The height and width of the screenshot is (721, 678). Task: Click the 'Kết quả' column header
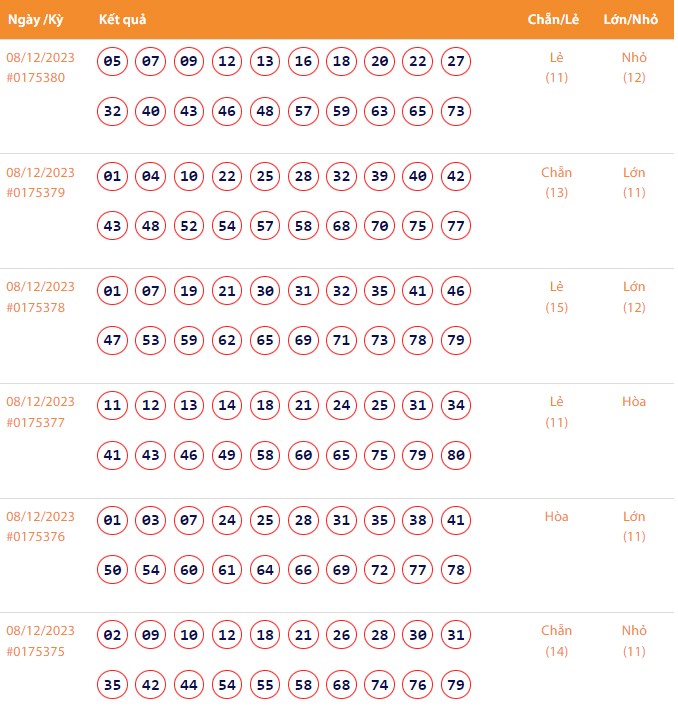coord(123,20)
